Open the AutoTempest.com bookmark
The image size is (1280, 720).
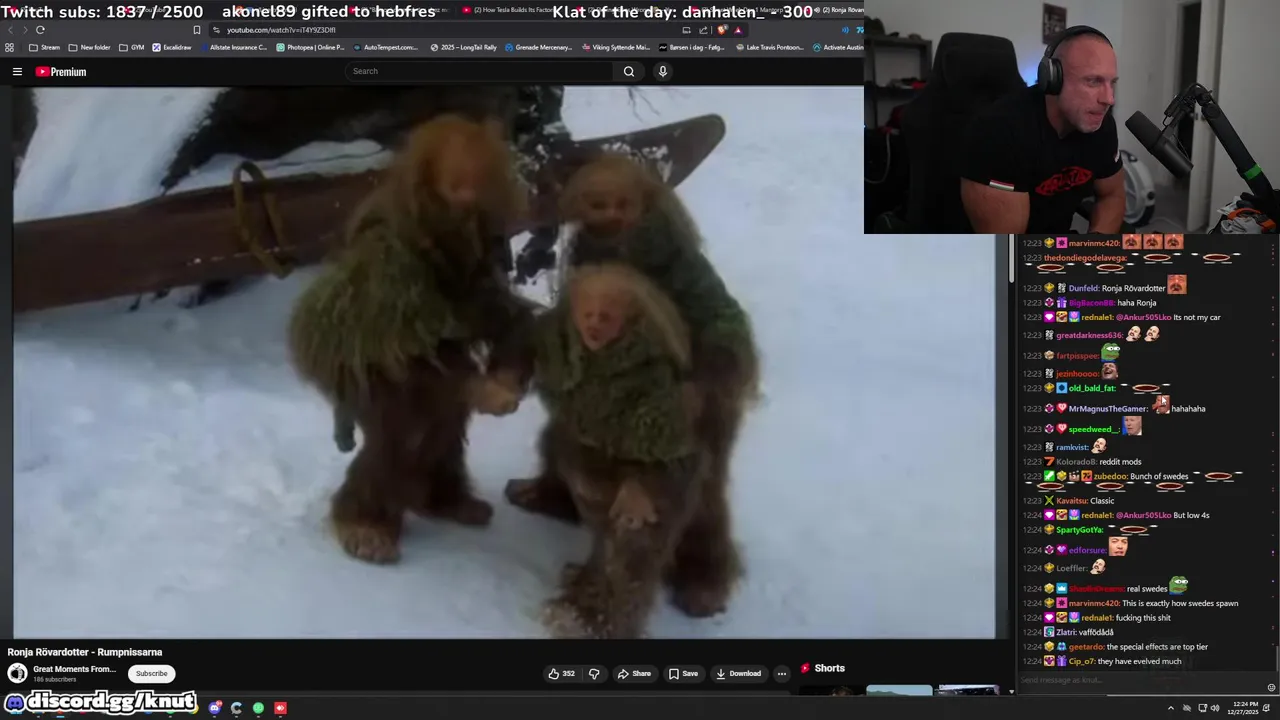tap(385, 47)
